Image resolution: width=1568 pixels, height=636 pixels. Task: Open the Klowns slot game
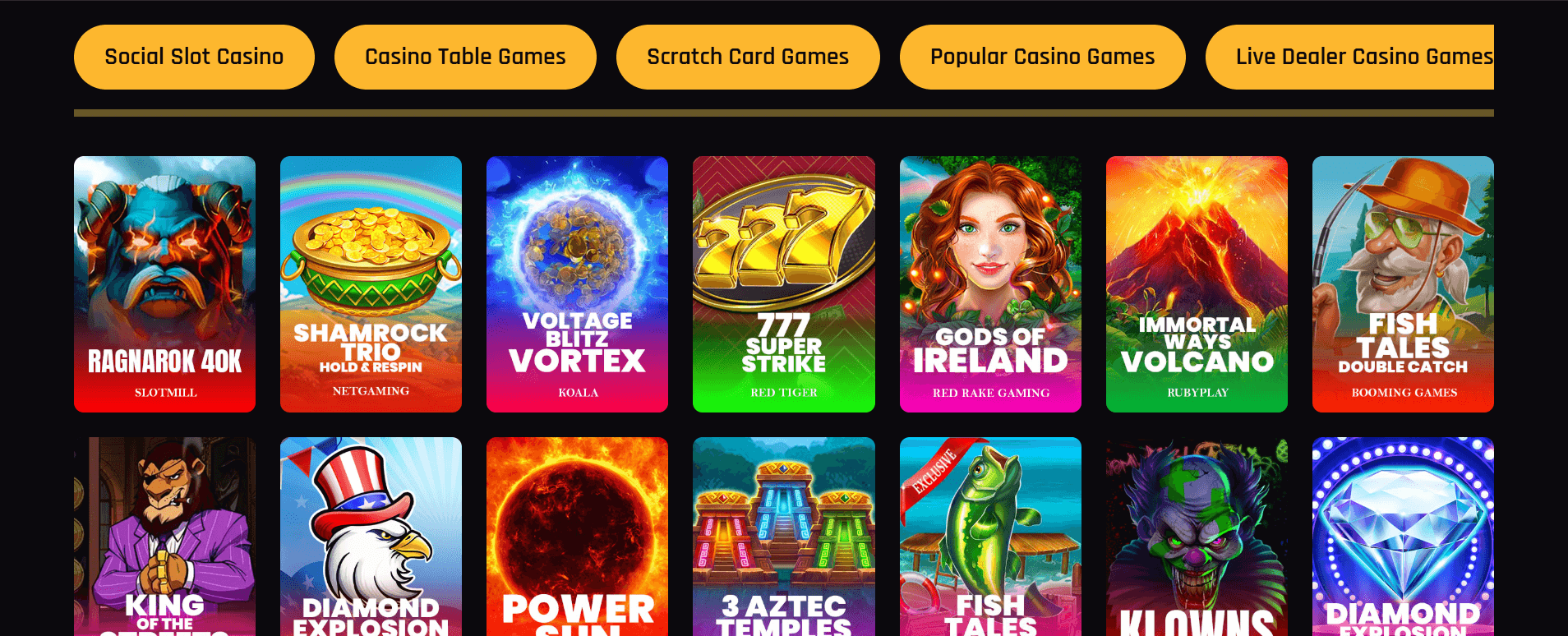(1197, 537)
